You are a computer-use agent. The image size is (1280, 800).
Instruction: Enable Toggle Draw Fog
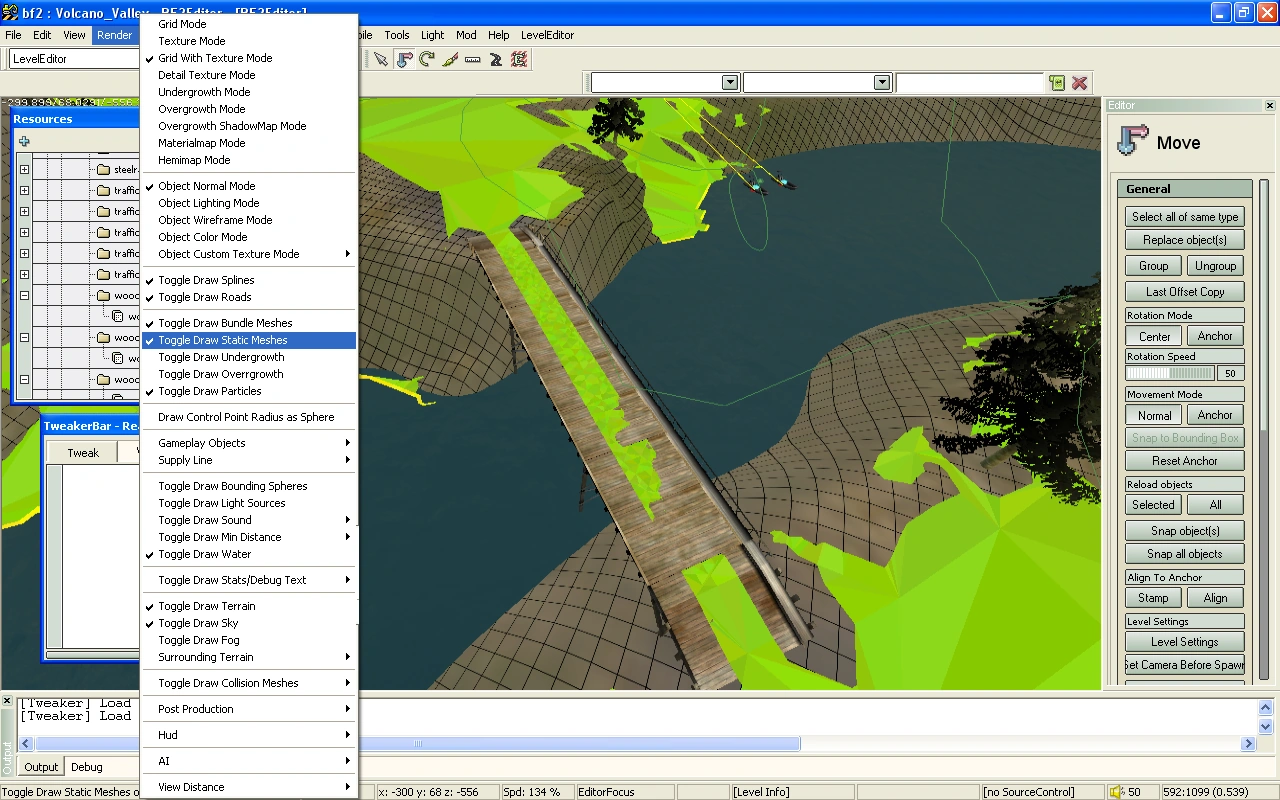(x=199, y=640)
